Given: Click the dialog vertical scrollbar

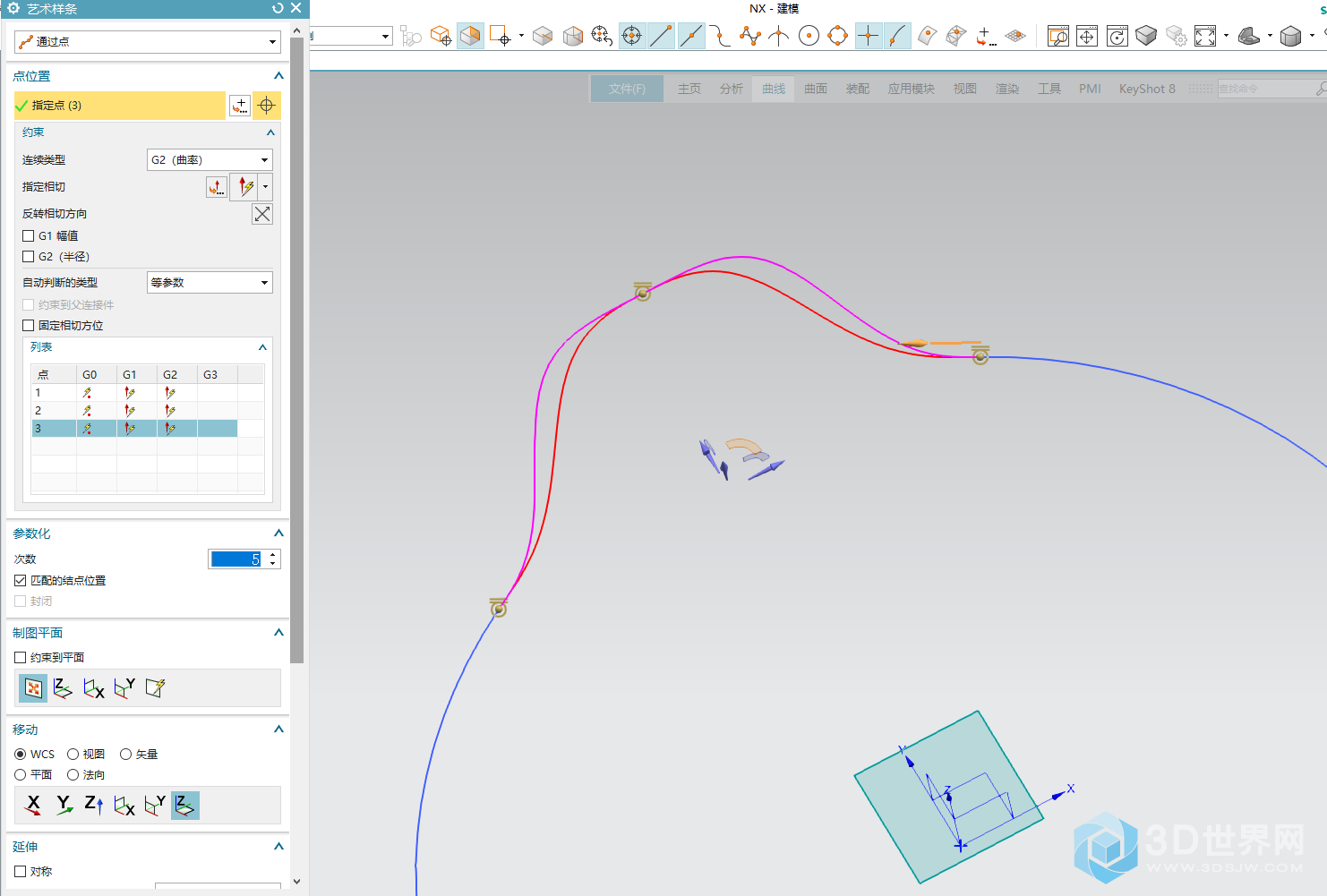Looking at the screenshot, I should pos(297,351).
